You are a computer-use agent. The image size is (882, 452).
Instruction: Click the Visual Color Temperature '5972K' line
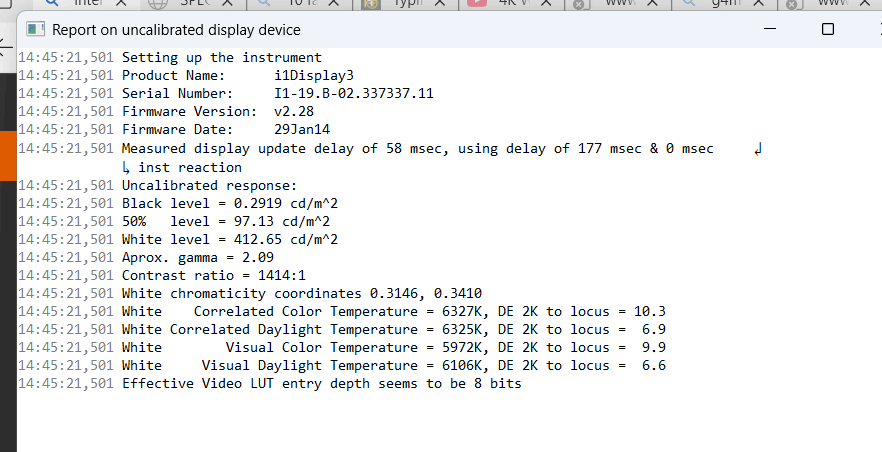click(394, 347)
